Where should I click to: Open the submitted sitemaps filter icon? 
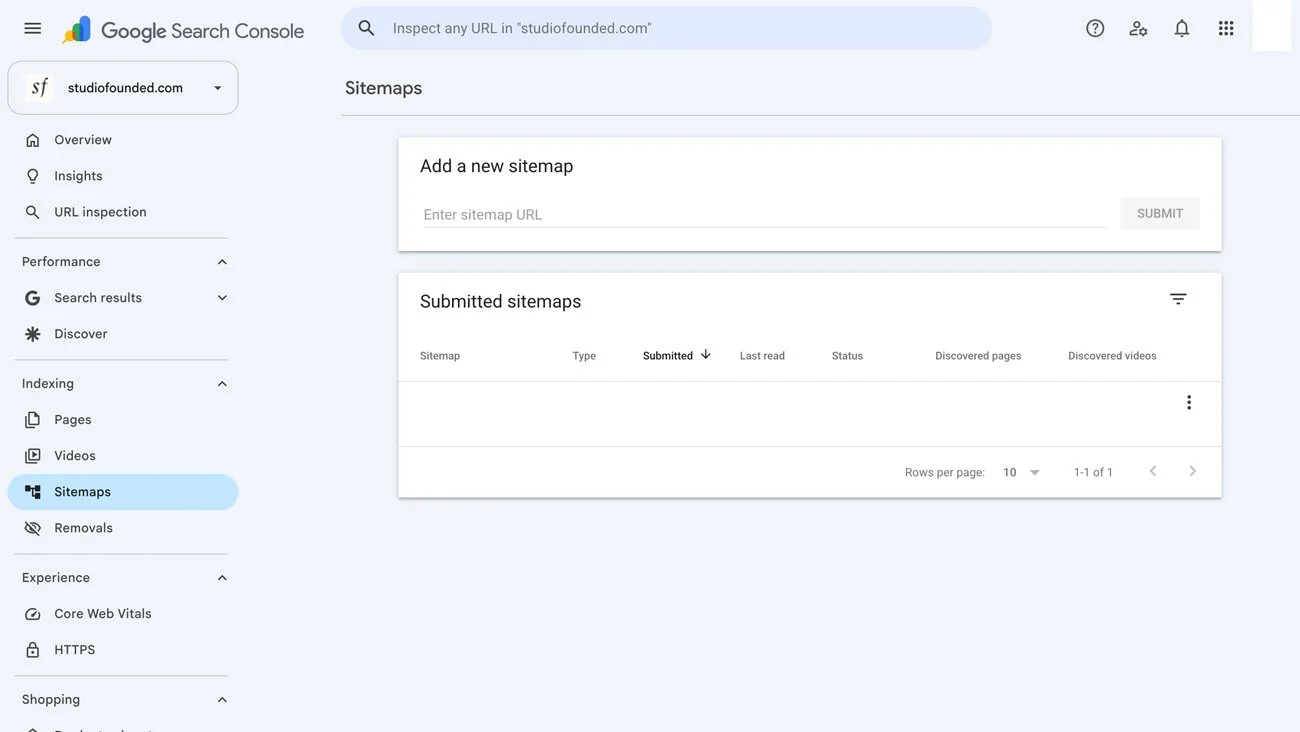tap(1178, 299)
